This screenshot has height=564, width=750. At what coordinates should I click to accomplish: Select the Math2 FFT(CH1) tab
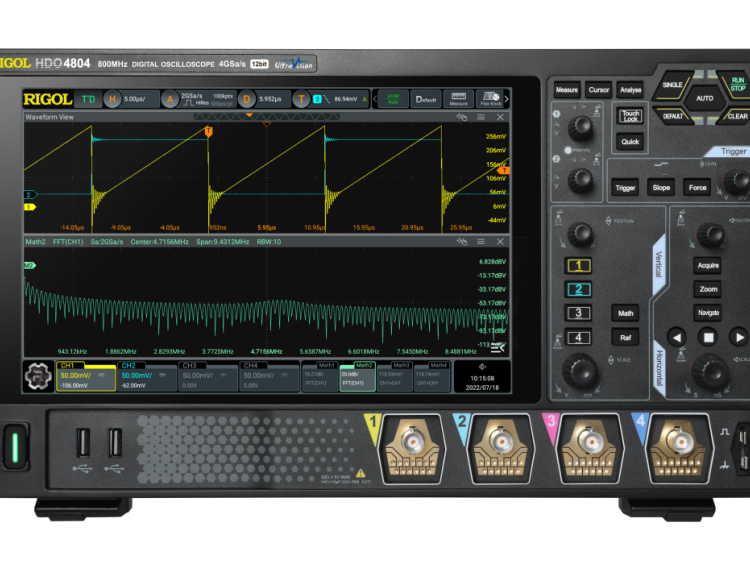357,376
